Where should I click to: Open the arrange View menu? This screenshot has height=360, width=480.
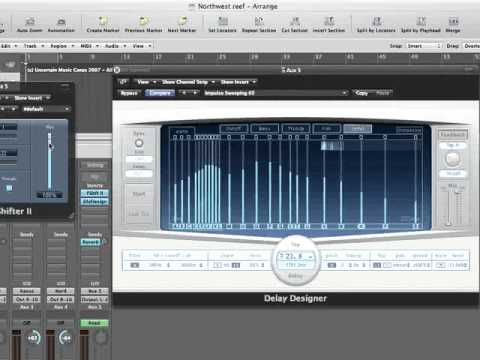point(142,46)
